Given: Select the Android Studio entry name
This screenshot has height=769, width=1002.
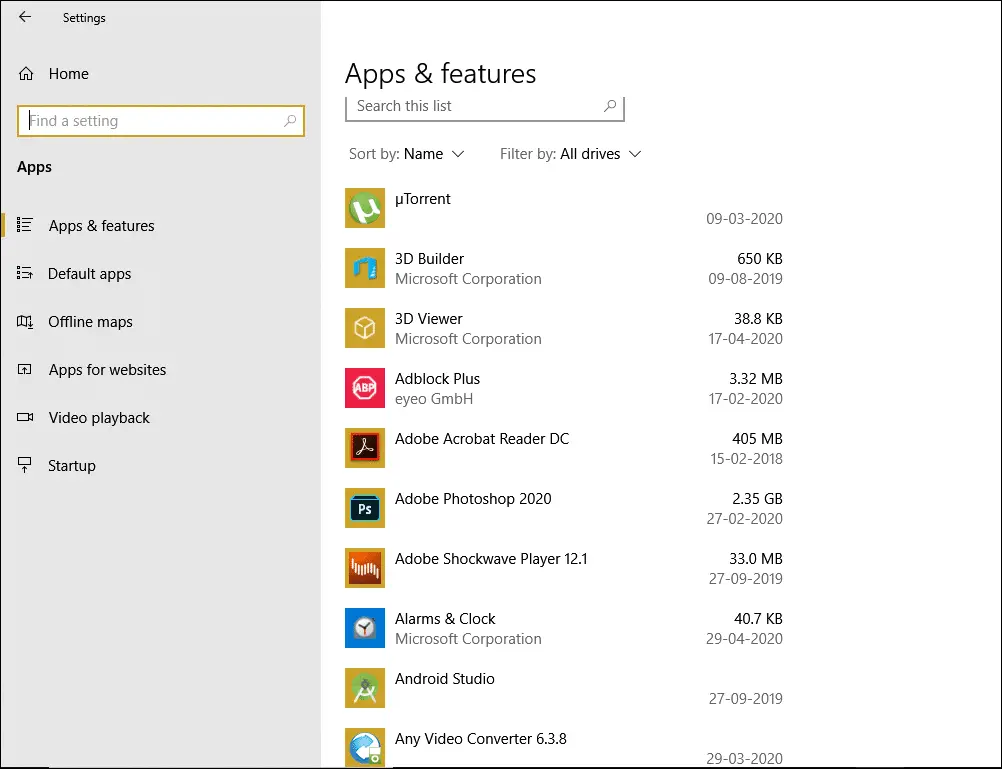Looking at the screenshot, I should 445,680.
